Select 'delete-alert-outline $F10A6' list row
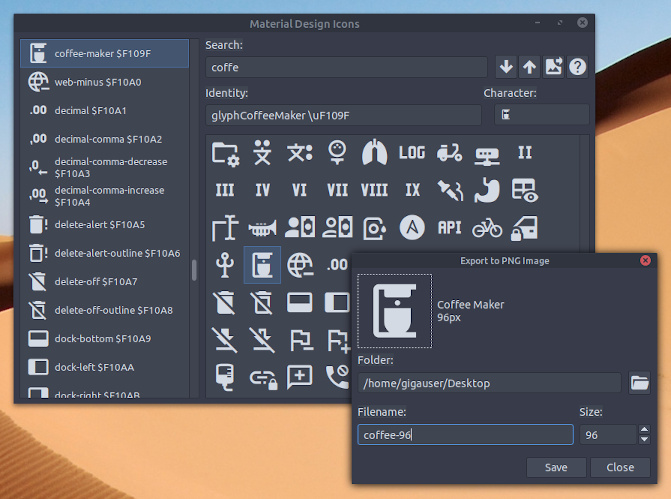 pyautogui.click(x=104, y=253)
